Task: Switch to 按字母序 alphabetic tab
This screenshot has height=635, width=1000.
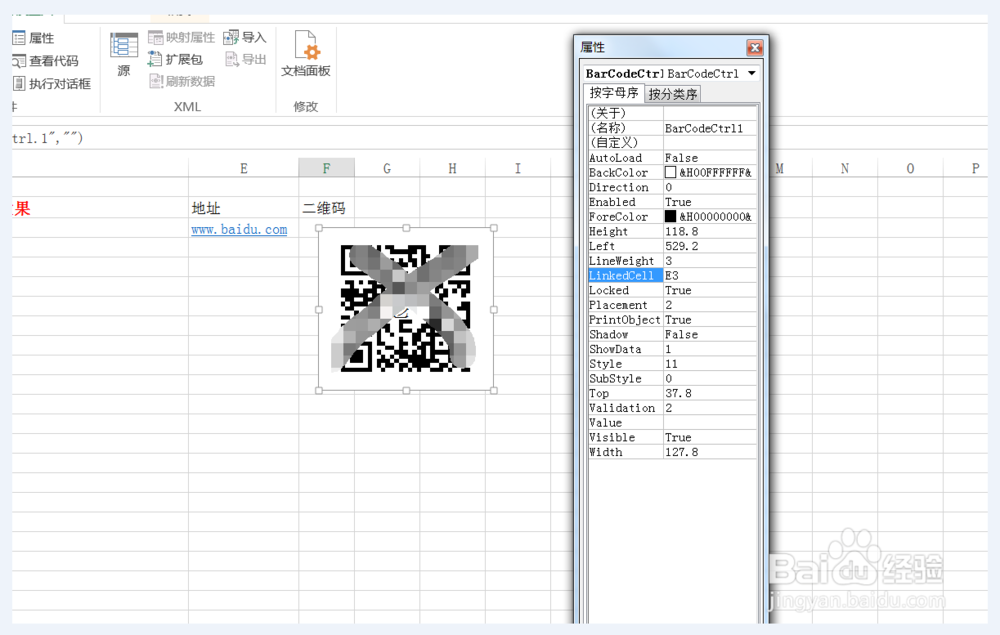Action: coord(614,93)
